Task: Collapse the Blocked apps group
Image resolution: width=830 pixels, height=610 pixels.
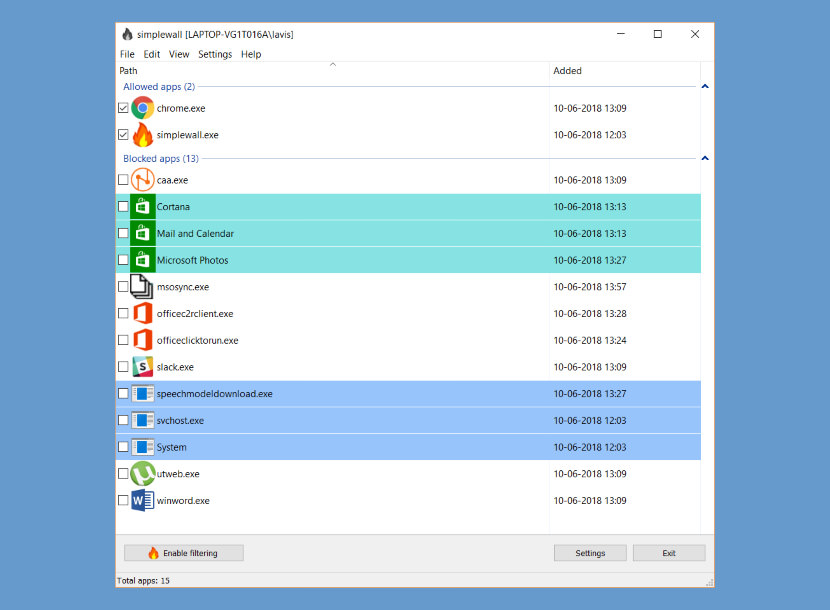Action: click(x=705, y=158)
